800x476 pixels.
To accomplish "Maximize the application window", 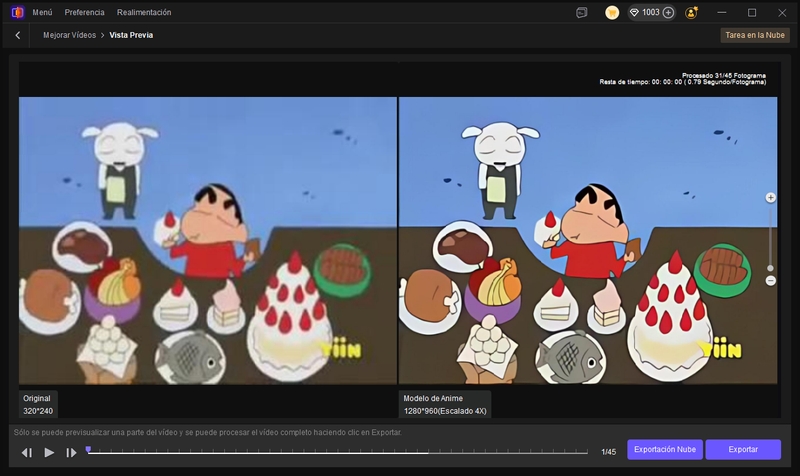I will coord(752,13).
